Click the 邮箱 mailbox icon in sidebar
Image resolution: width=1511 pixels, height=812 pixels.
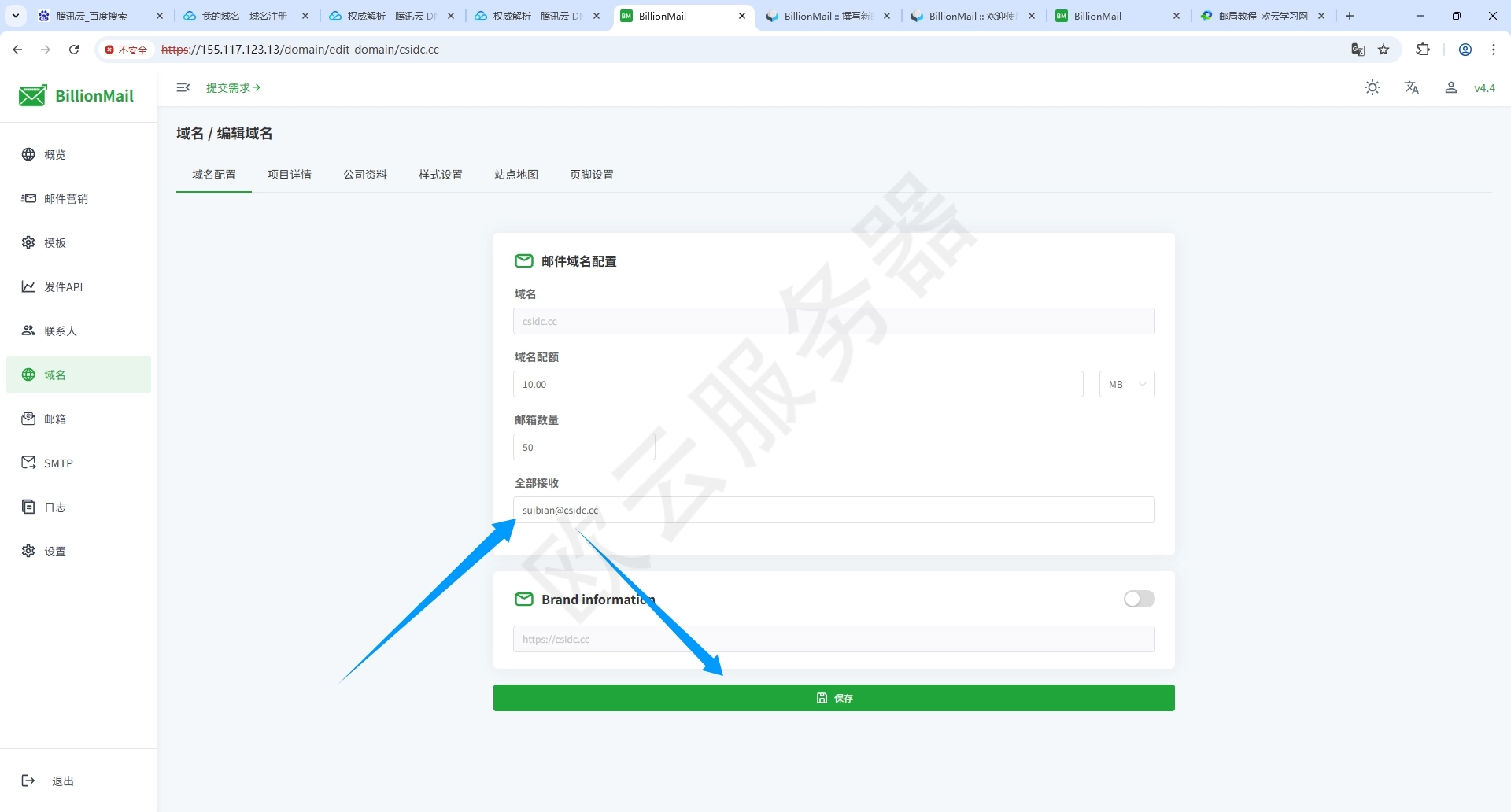click(28, 419)
